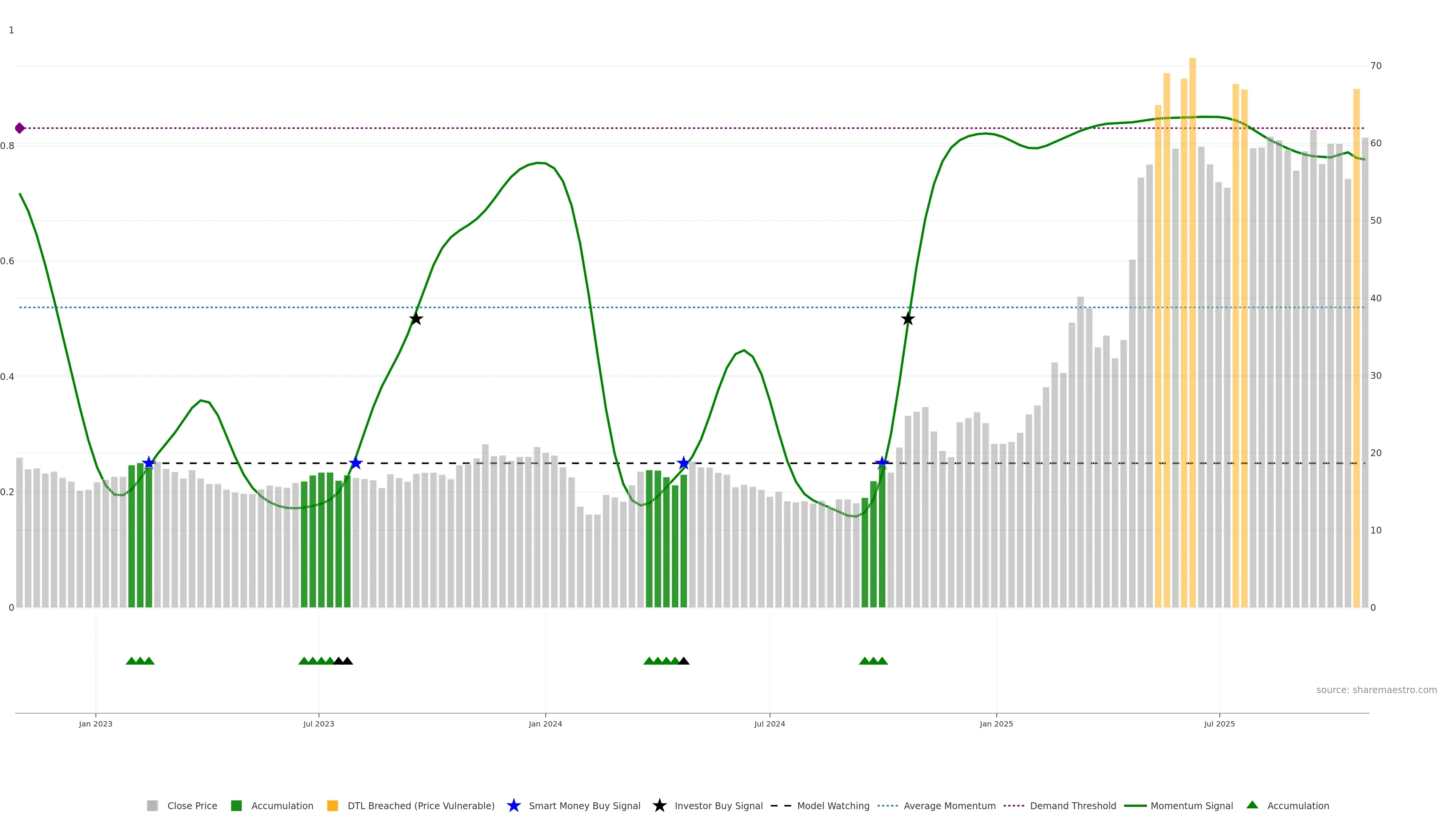Toggle Model Watching dashed line legend item

[833, 805]
